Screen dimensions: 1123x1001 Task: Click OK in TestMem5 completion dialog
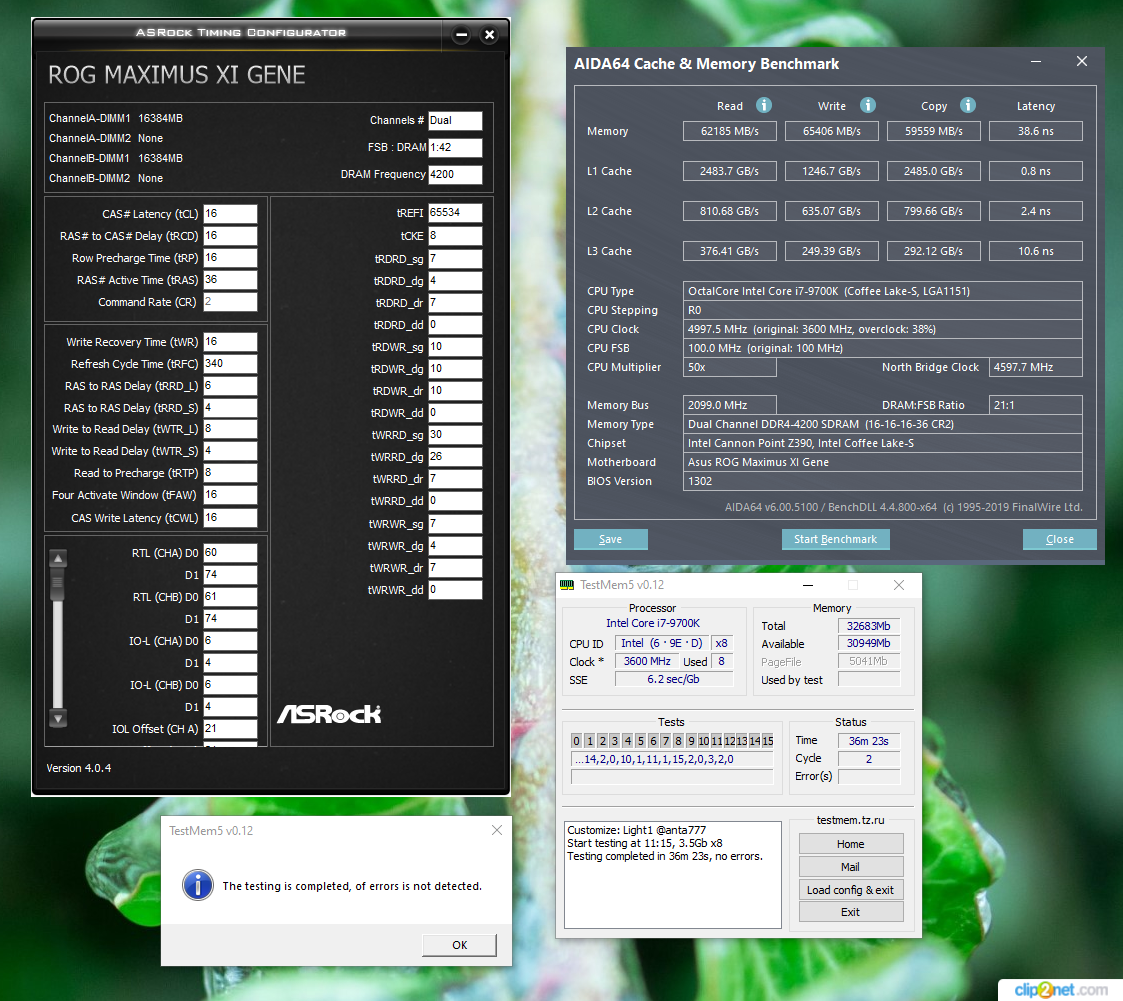coord(459,945)
